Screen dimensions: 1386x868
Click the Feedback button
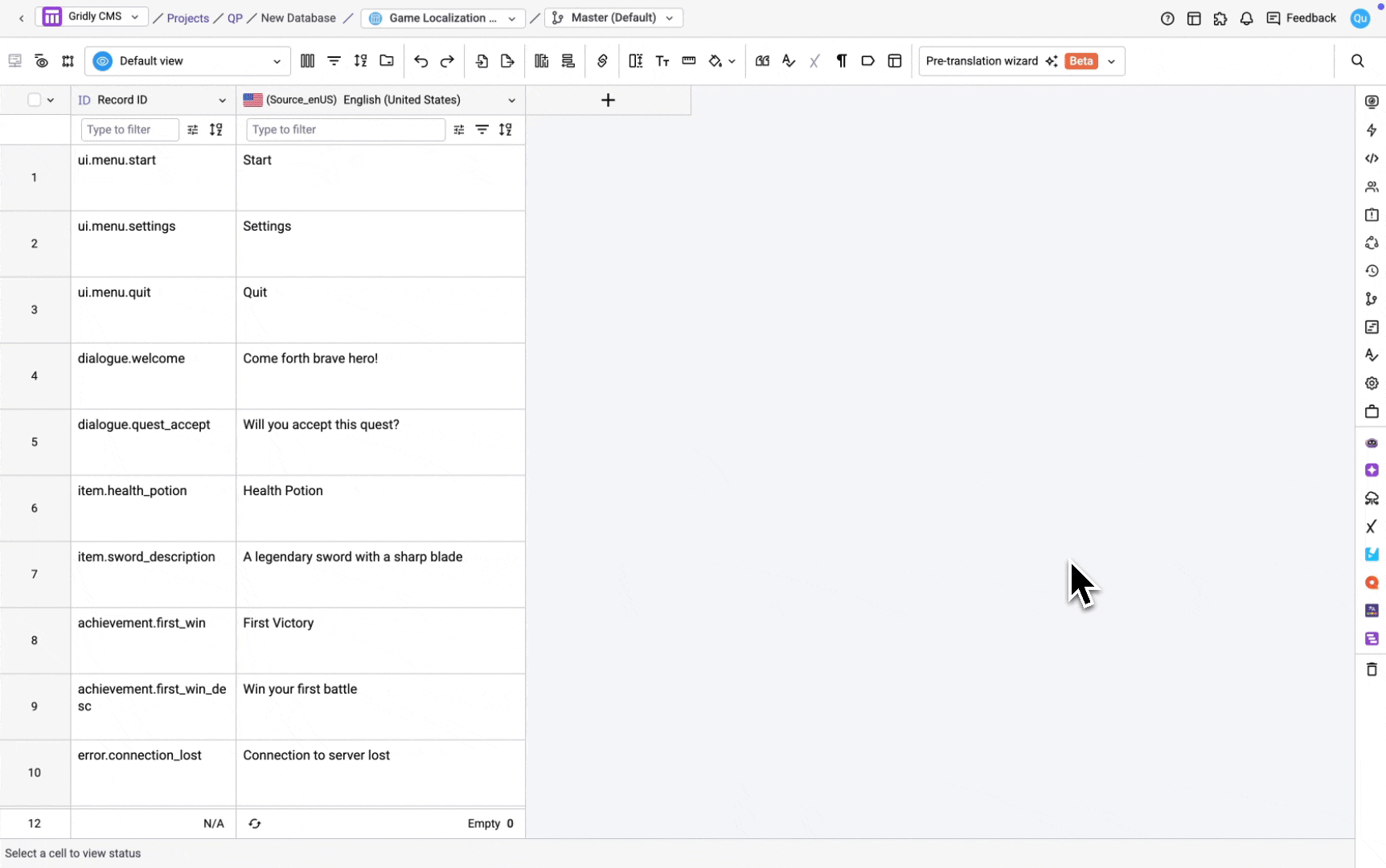point(1301,18)
